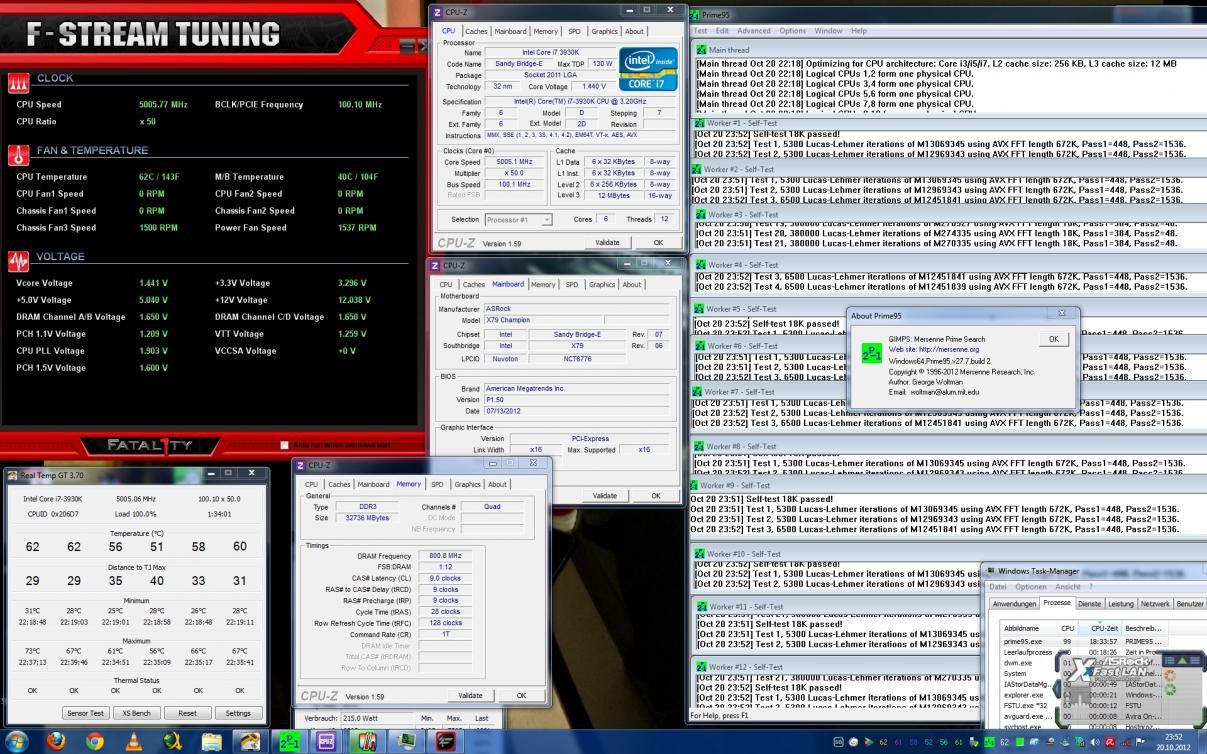Open the Options menu in Prime95
Screen dimensions: 1207x754
(x=792, y=31)
